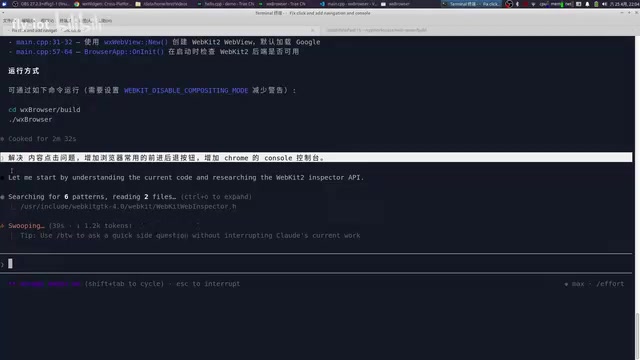Open the fifth terminal menu (标签)

(x=87, y=20)
